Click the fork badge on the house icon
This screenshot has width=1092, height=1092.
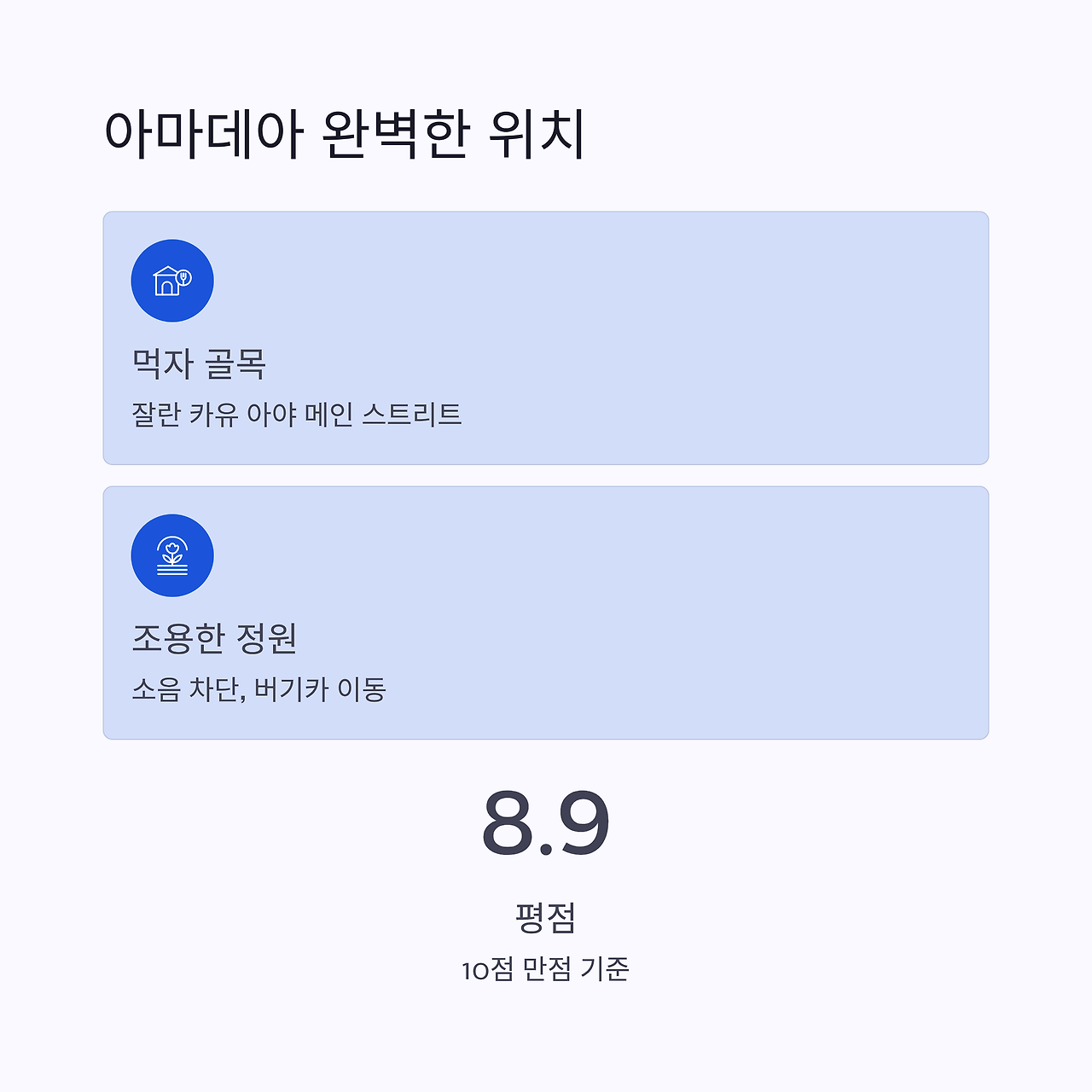tap(183, 277)
